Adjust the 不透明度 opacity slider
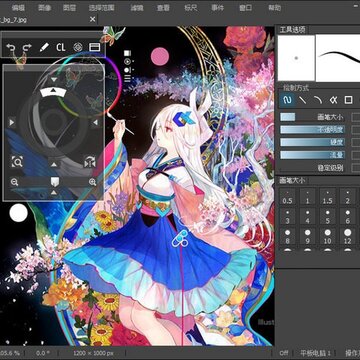The image size is (360, 360). point(312,130)
